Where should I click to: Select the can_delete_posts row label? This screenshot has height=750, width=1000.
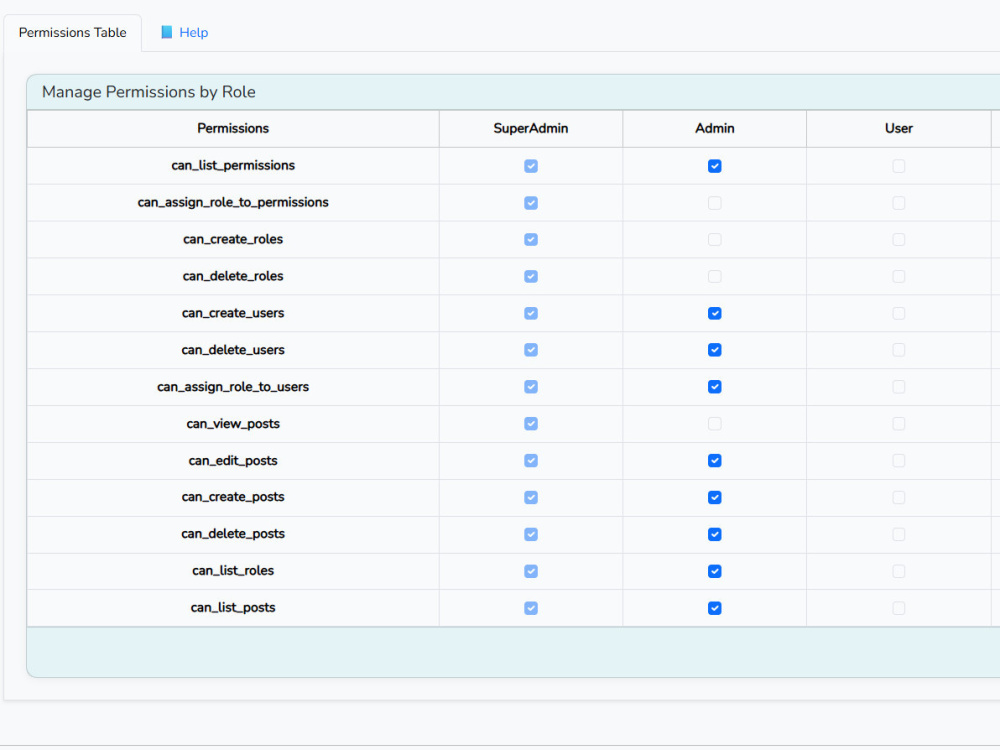tap(233, 534)
